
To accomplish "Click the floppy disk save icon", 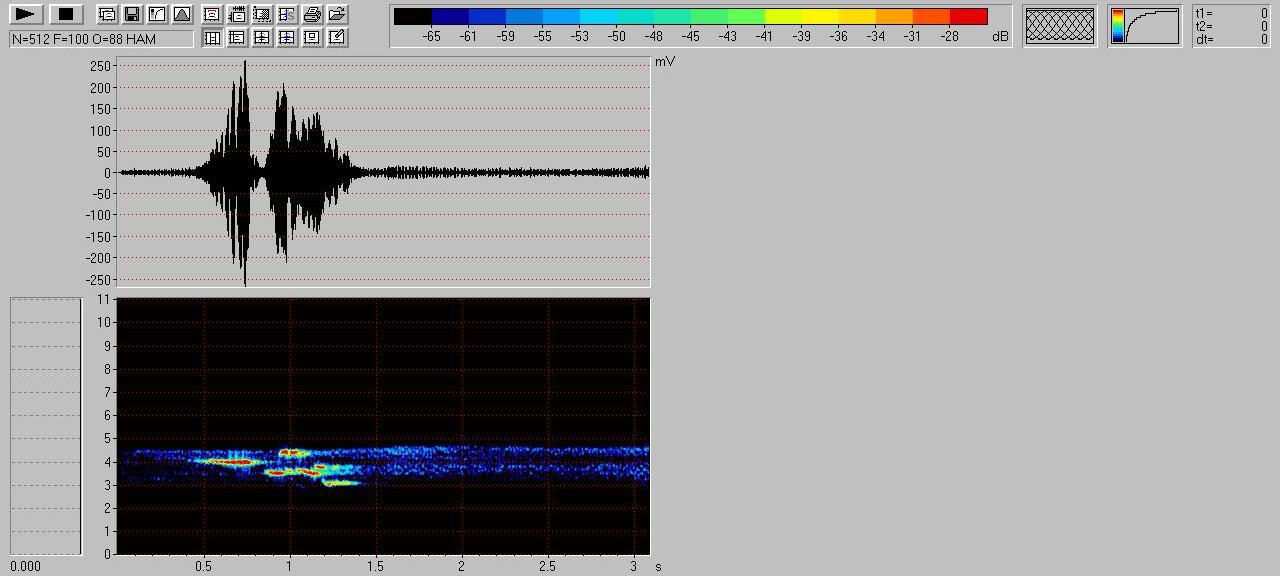I will pos(131,14).
